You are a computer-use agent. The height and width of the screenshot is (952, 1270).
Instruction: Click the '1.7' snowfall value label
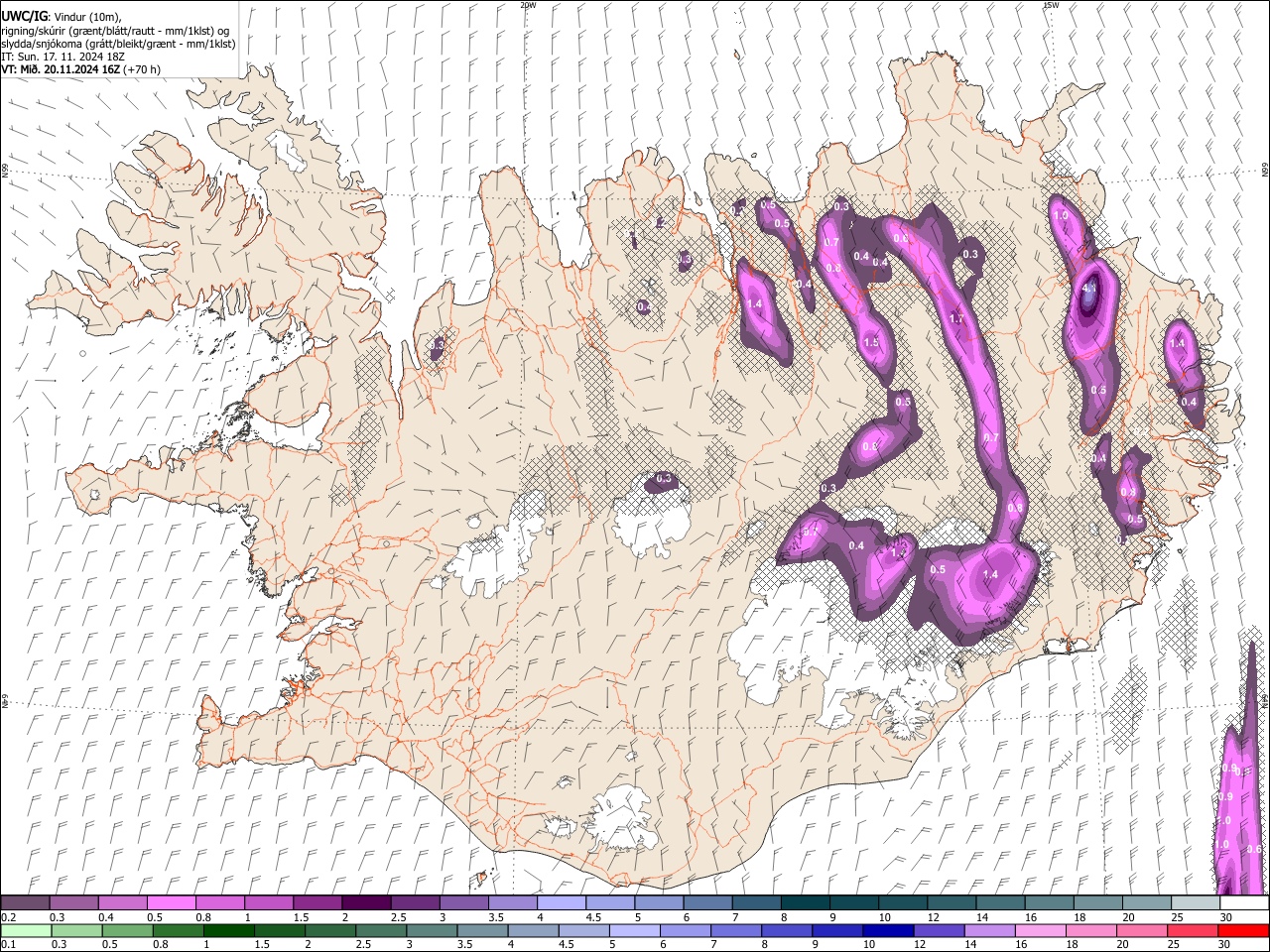point(956,319)
